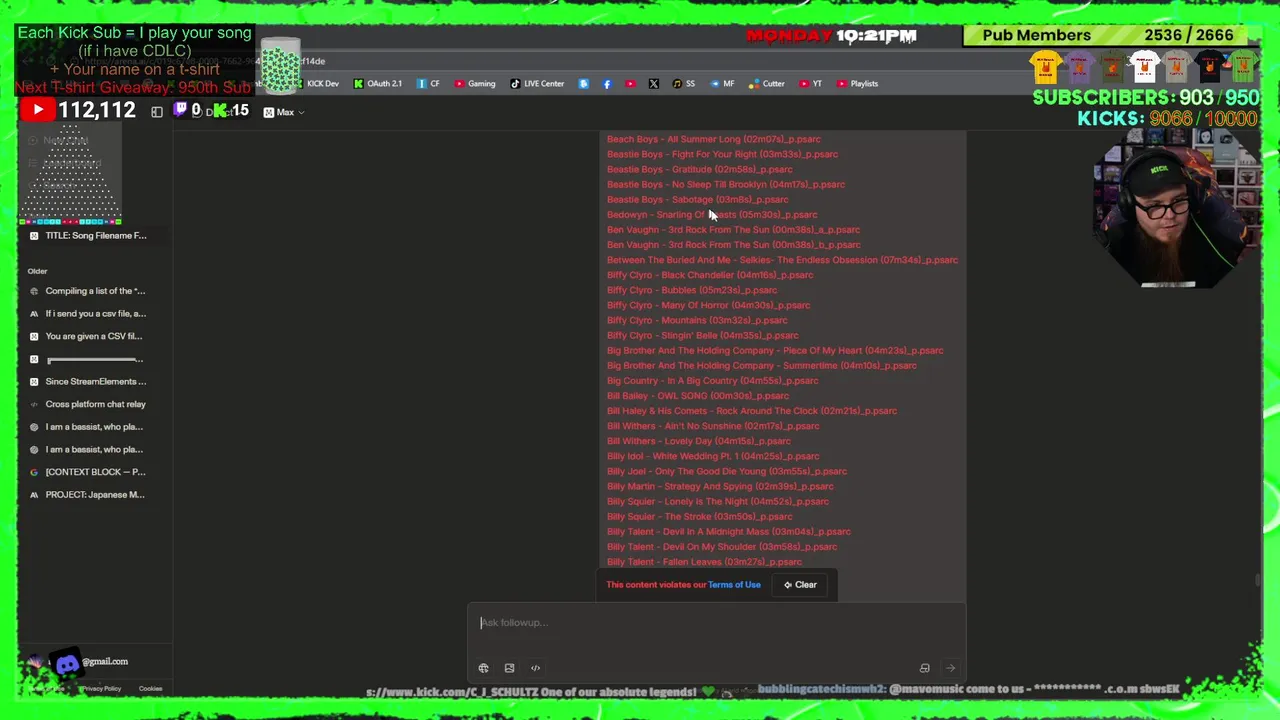The image size is (1280, 720).
Task: Click 'Biffy Clyro - Bubbles' line
Action: [692, 290]
